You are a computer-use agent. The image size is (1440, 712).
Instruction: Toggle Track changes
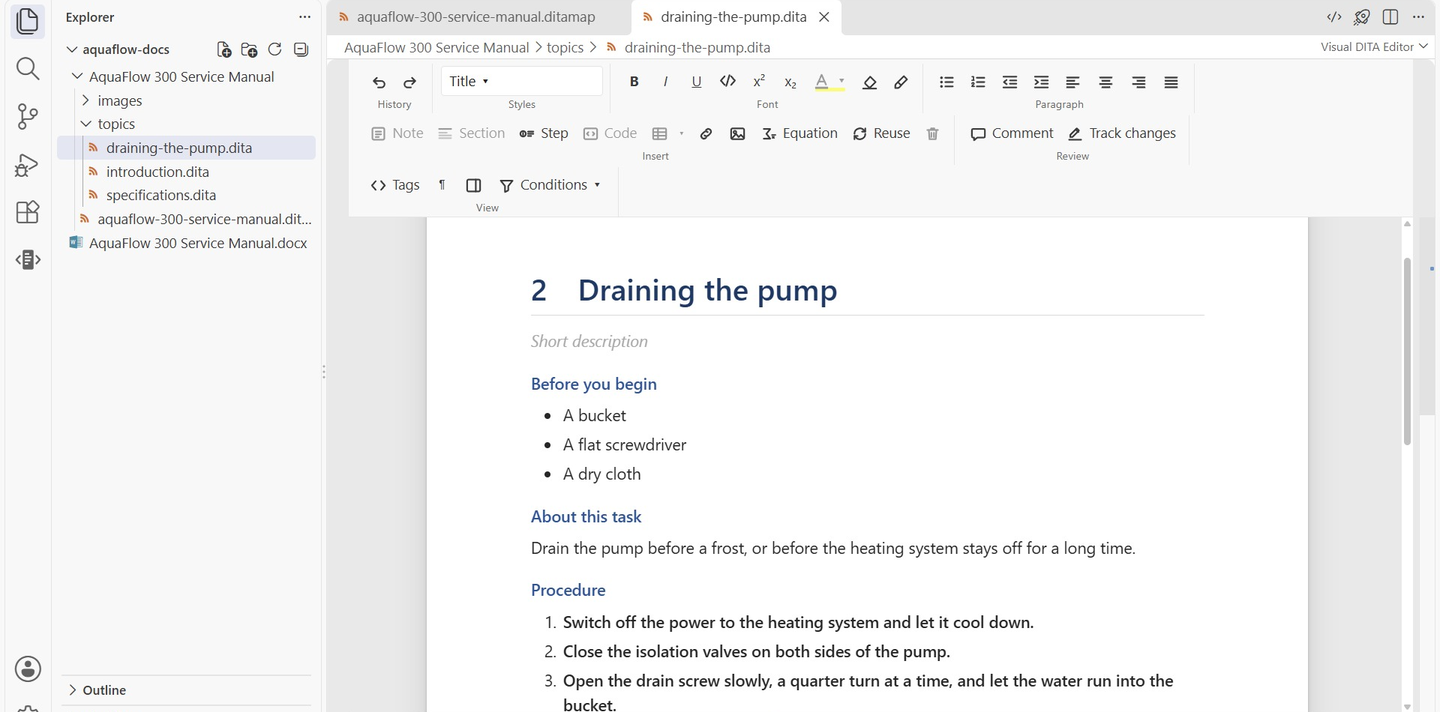tap(1122, 133)
